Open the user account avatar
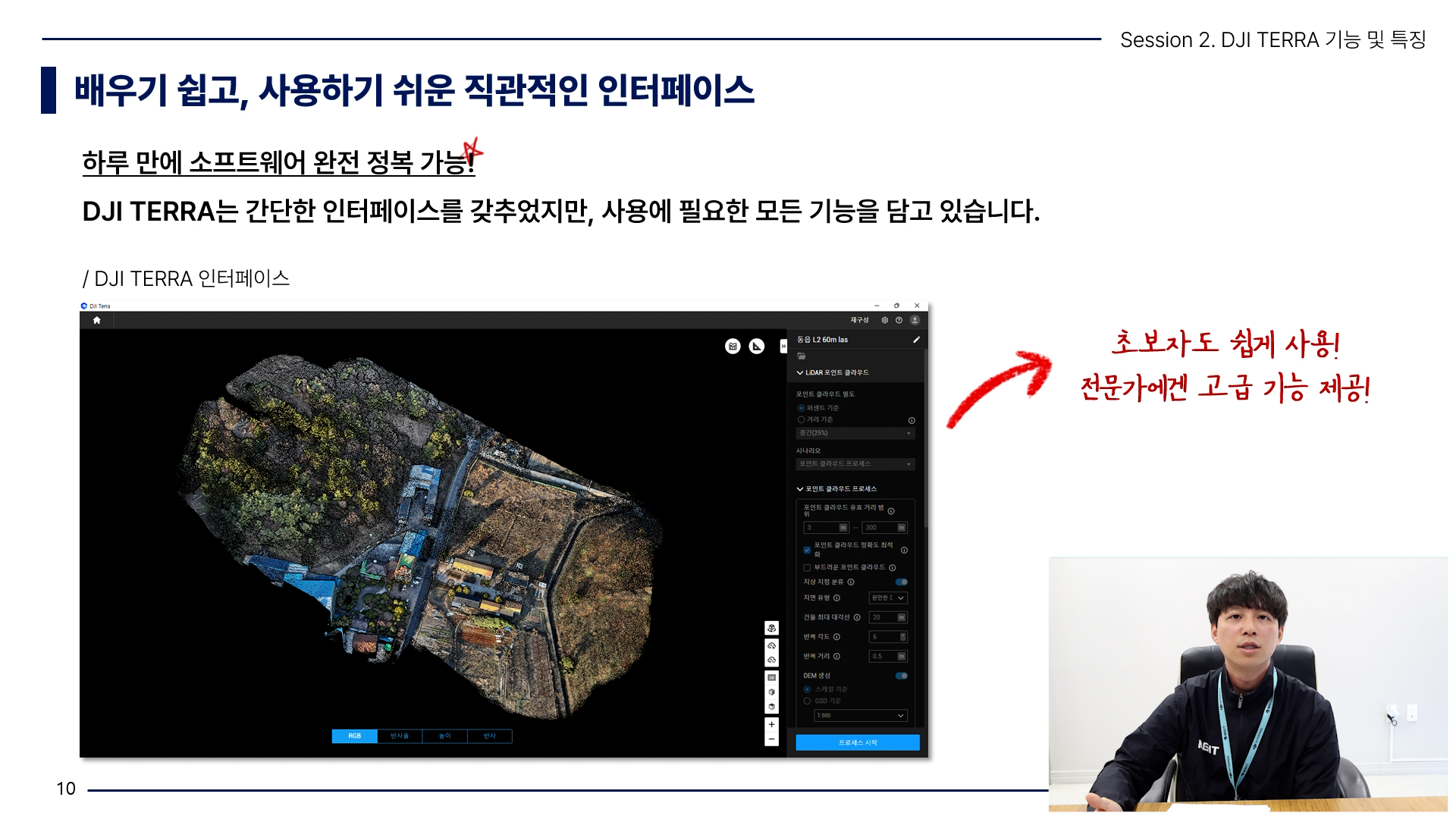The height and width of the screenshot is (819, 1456). coord(915,320)
